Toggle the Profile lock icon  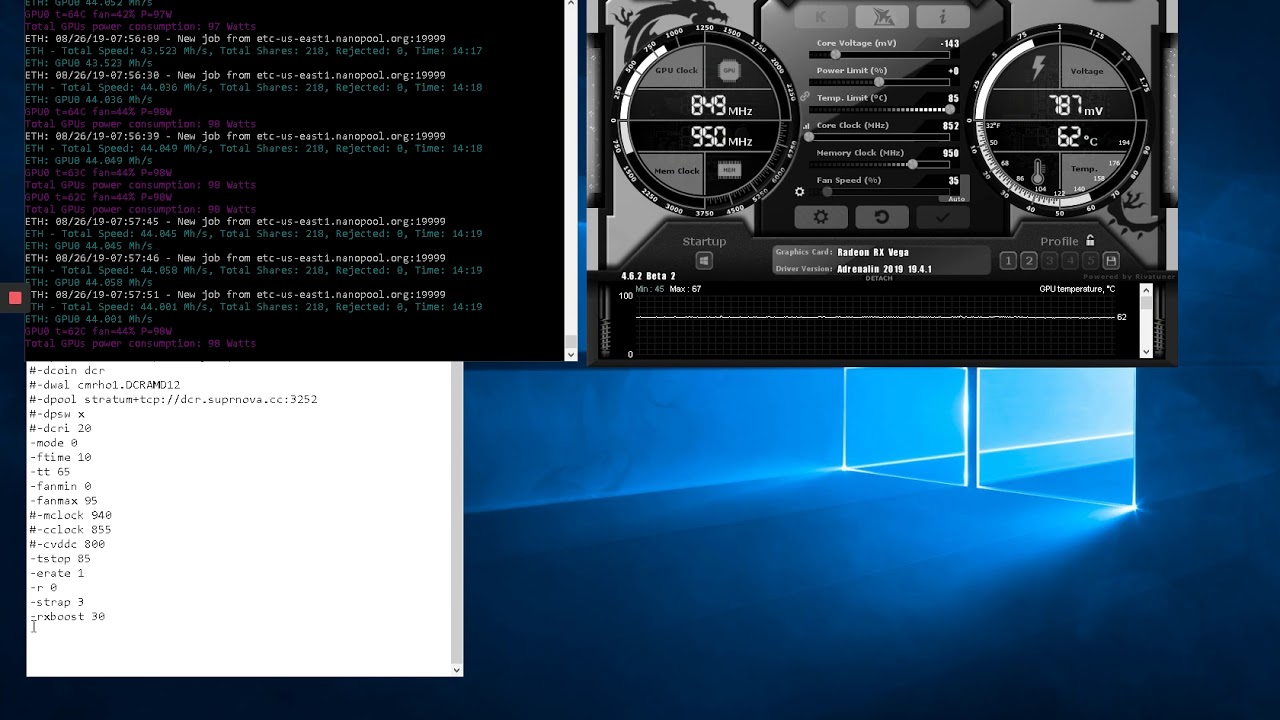(x=1090, y=241)
